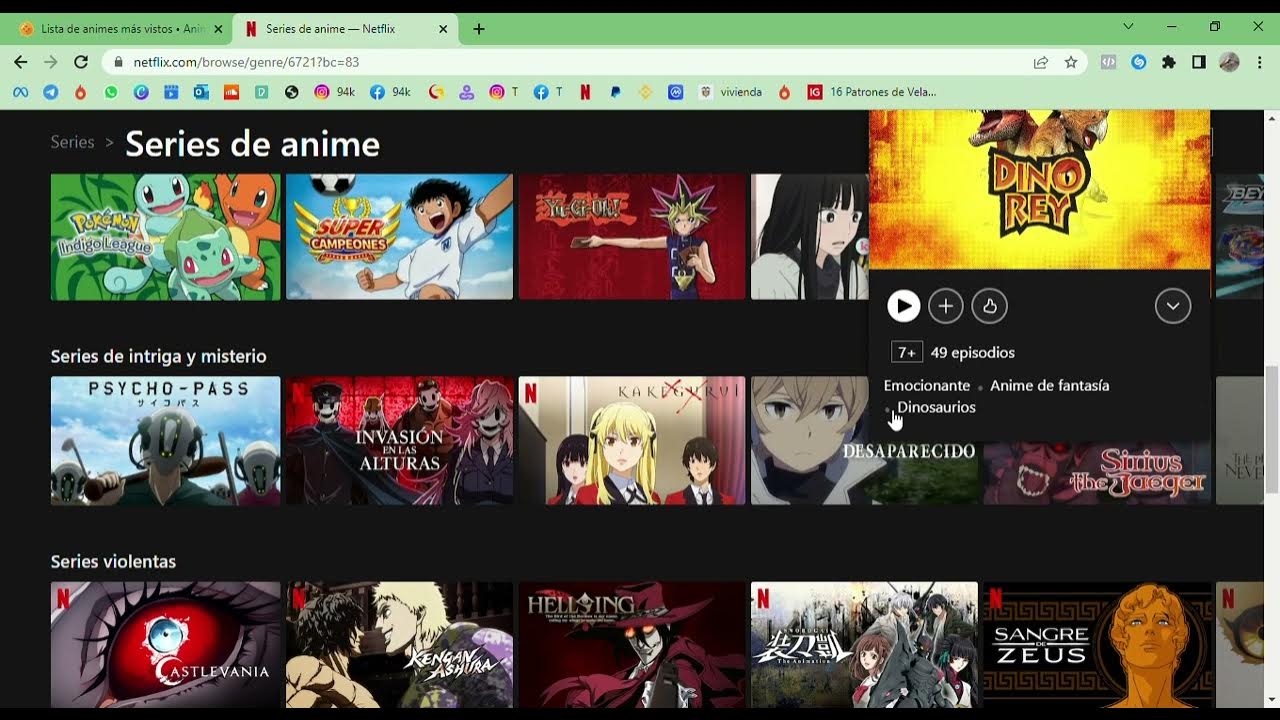
Task: Click the share page icon in address bar
Action: pyautogui.click(x=1041, y=62)
